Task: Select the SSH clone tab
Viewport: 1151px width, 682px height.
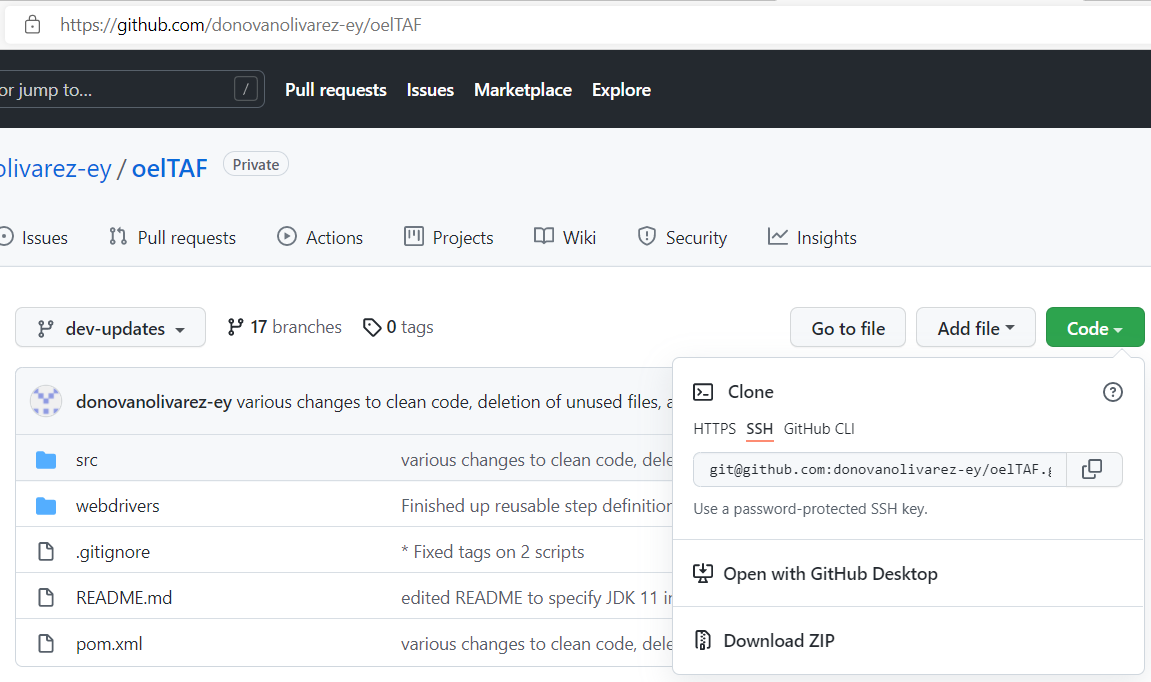Action: [x=760, y=429]
